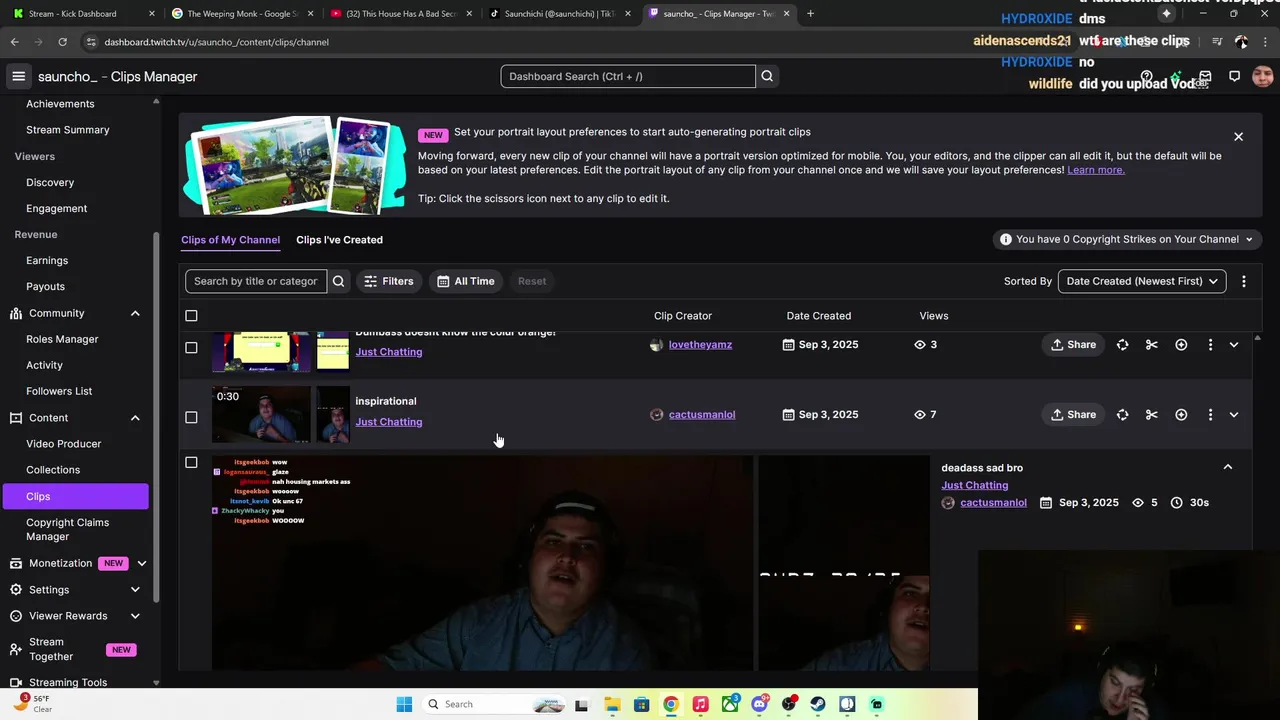Open the dashboard hamburger menu

click(x=18, y=76)
